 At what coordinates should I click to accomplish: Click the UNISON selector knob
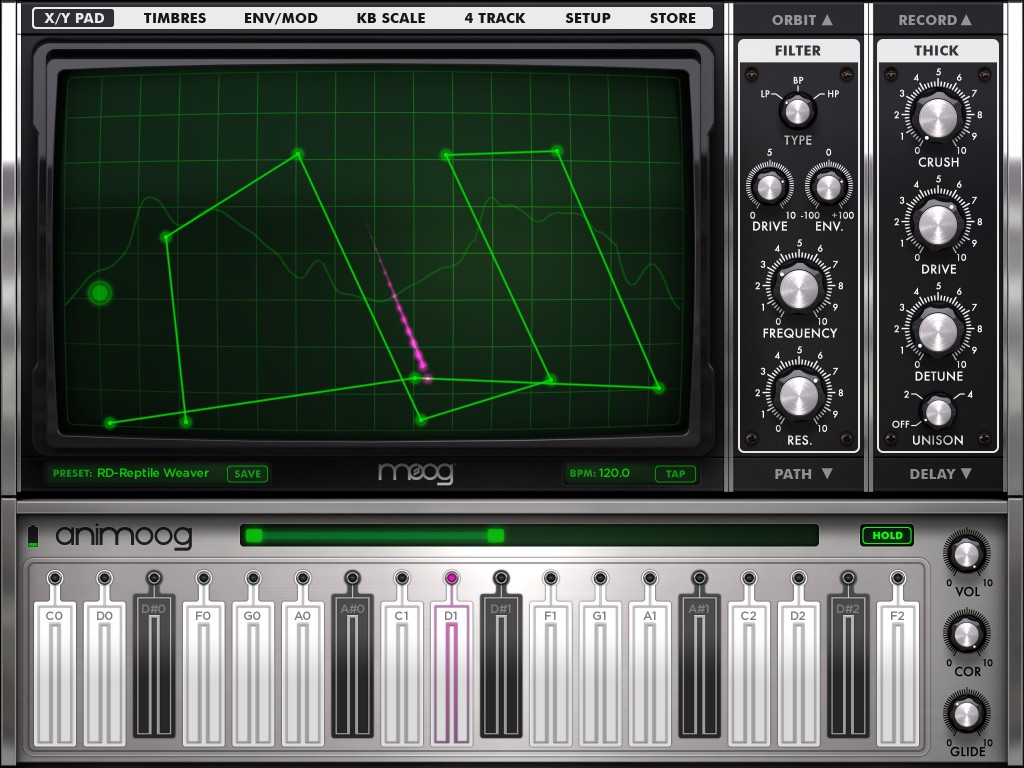[938, 411]
